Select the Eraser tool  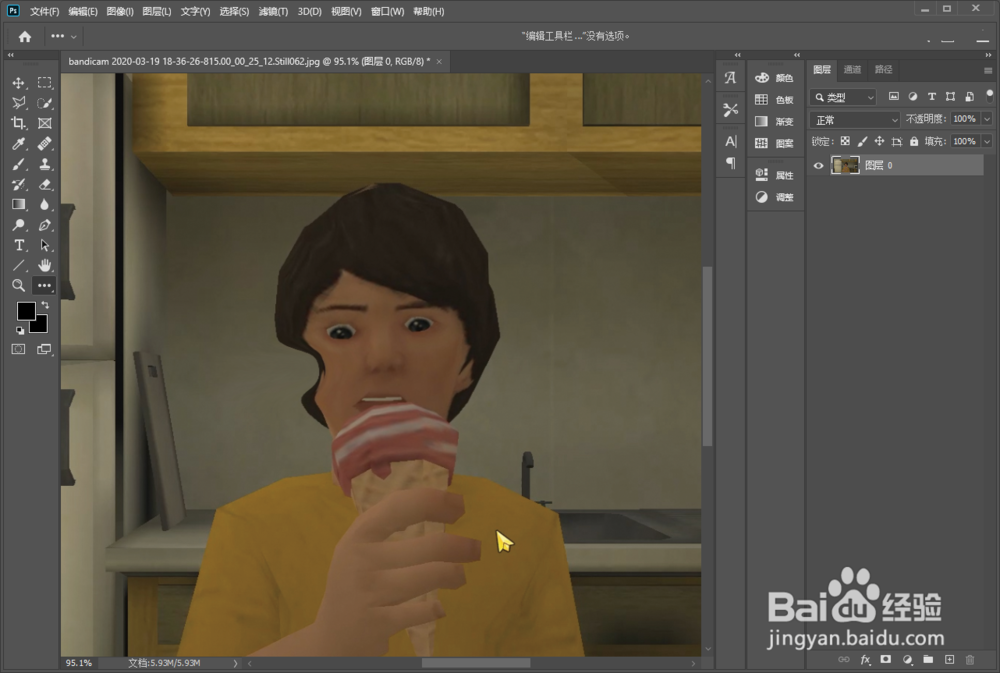coord(44,184)
